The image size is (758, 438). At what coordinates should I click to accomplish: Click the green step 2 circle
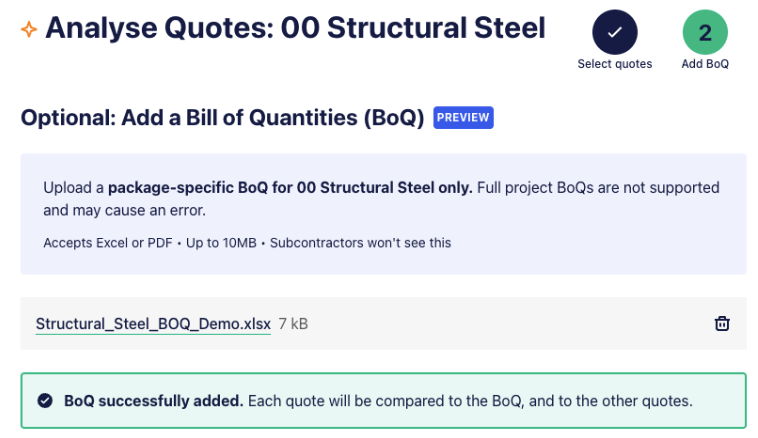[x=705, y=32]
